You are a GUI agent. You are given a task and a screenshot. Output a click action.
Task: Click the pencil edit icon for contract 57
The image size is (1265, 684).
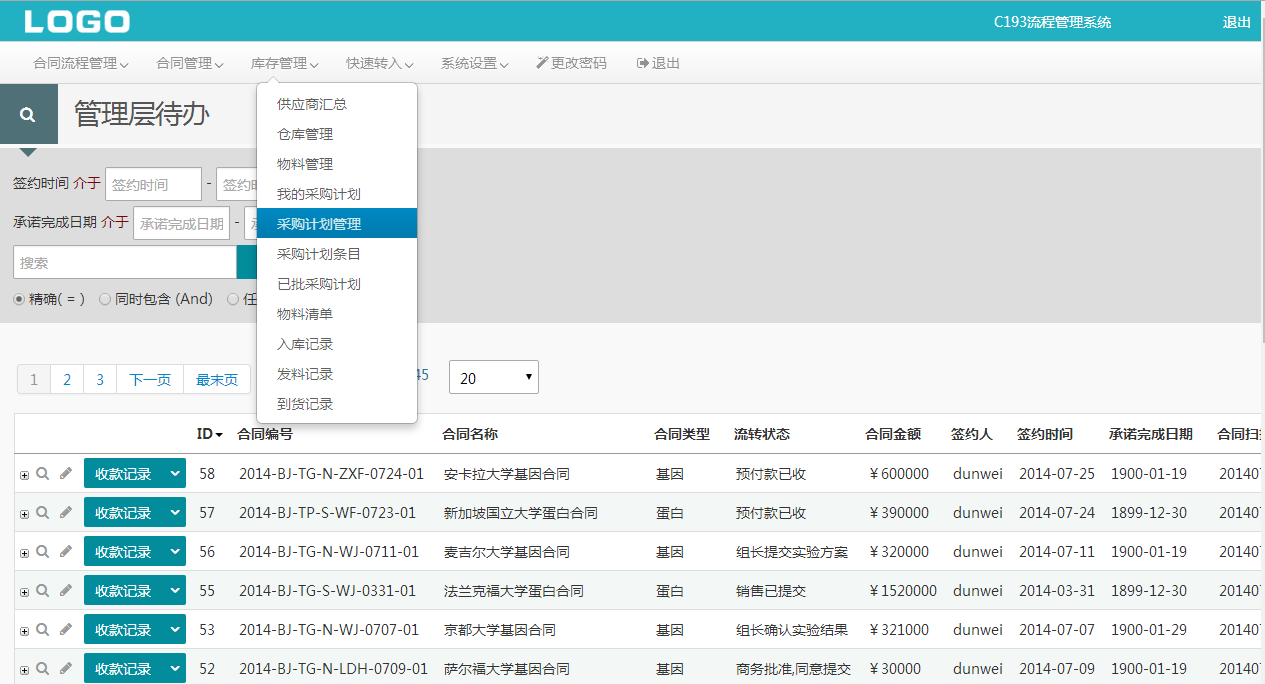point(66,513)
